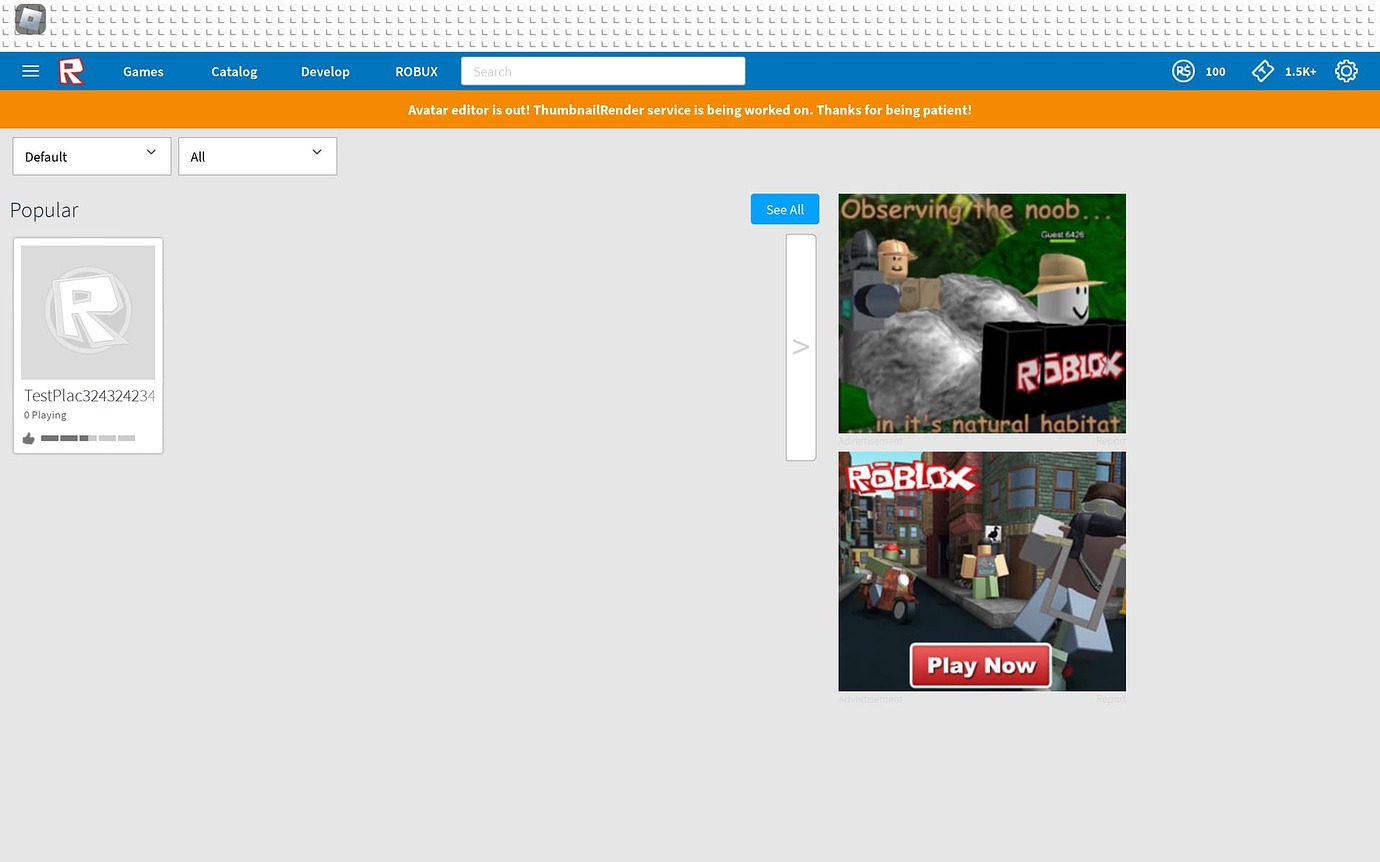1380x862 pixels.
Task: Open the settings gear menu
Action: pyautogui.click(x=1346, y=71)
